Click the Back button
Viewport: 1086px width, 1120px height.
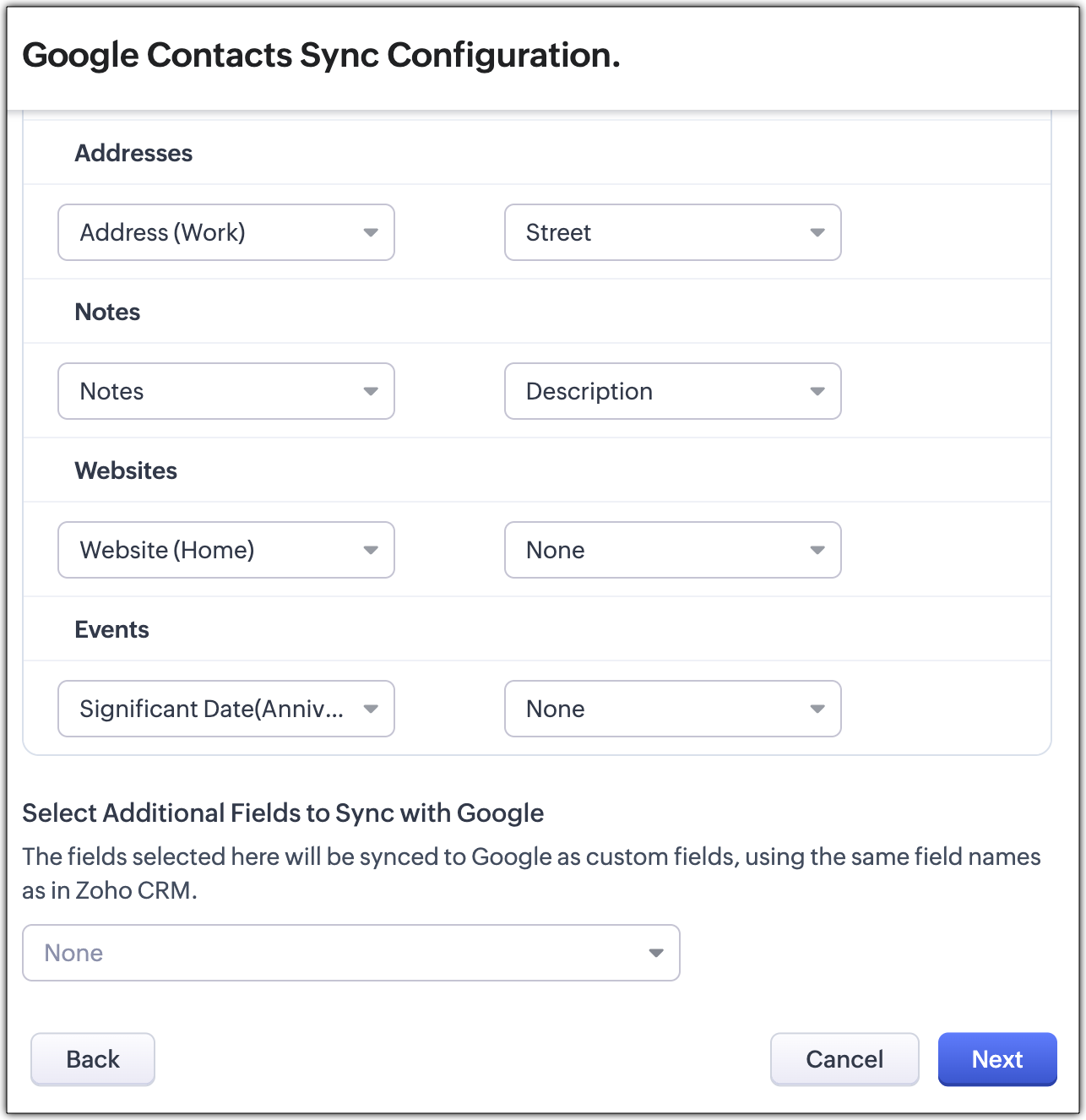pyautogui.click(x=93, y=1059)
